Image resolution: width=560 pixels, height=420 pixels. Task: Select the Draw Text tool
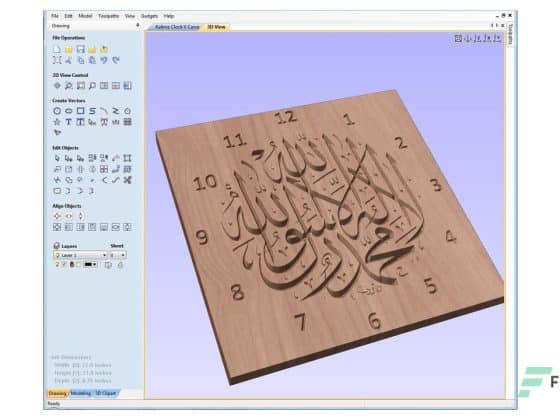coord(69,122)
